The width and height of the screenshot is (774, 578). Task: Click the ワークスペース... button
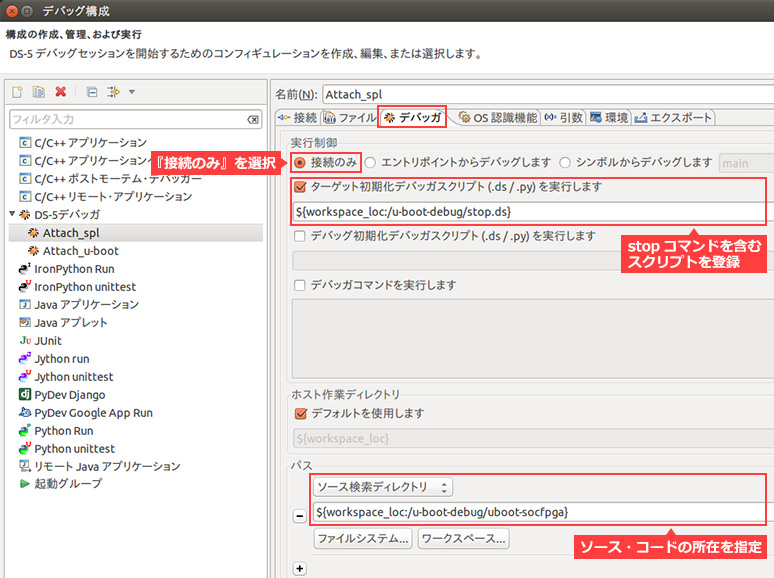click(463, 539)
